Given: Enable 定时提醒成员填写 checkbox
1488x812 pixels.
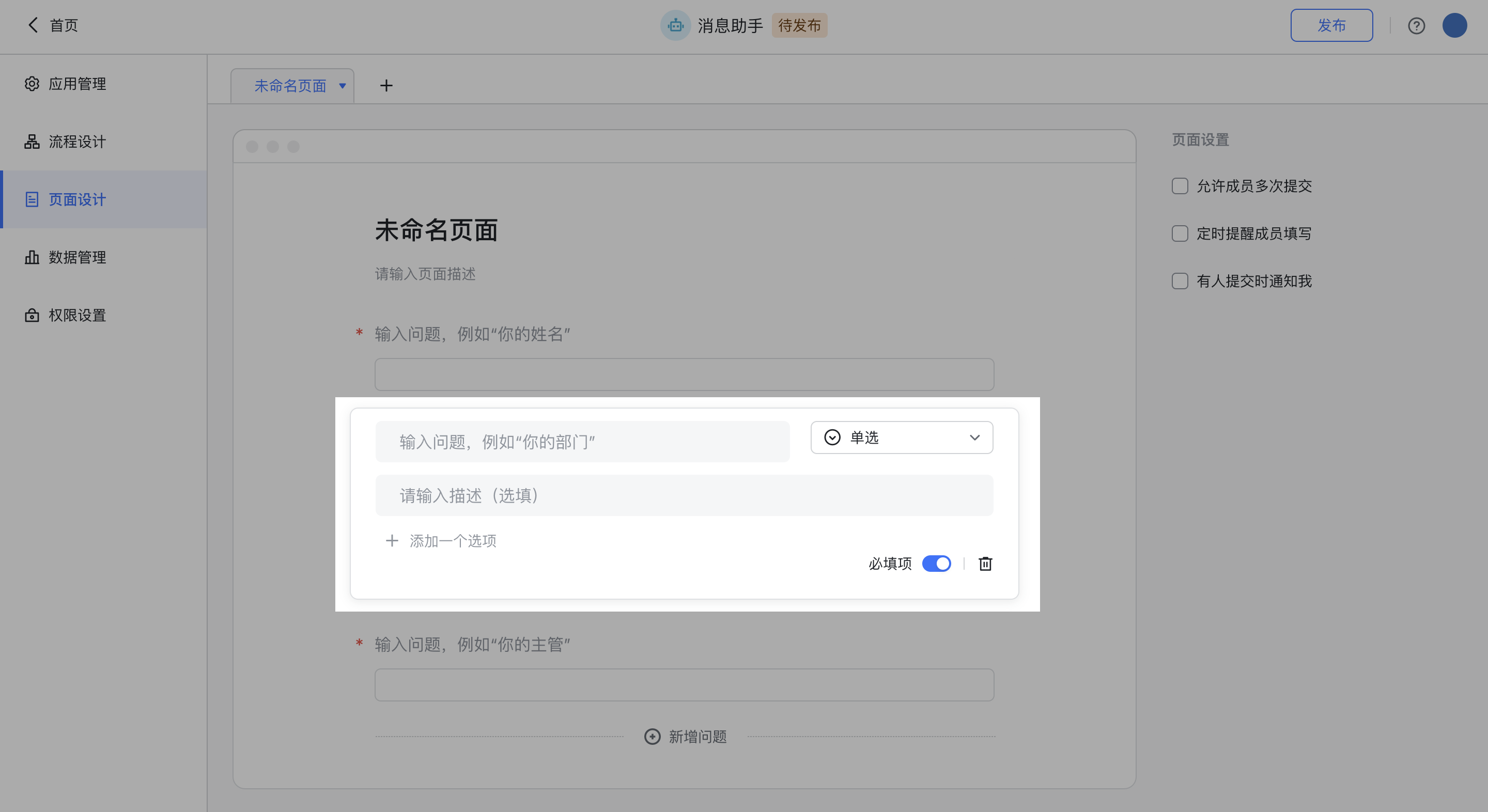Looking at the screenshot, I should tap(1180, 233).
